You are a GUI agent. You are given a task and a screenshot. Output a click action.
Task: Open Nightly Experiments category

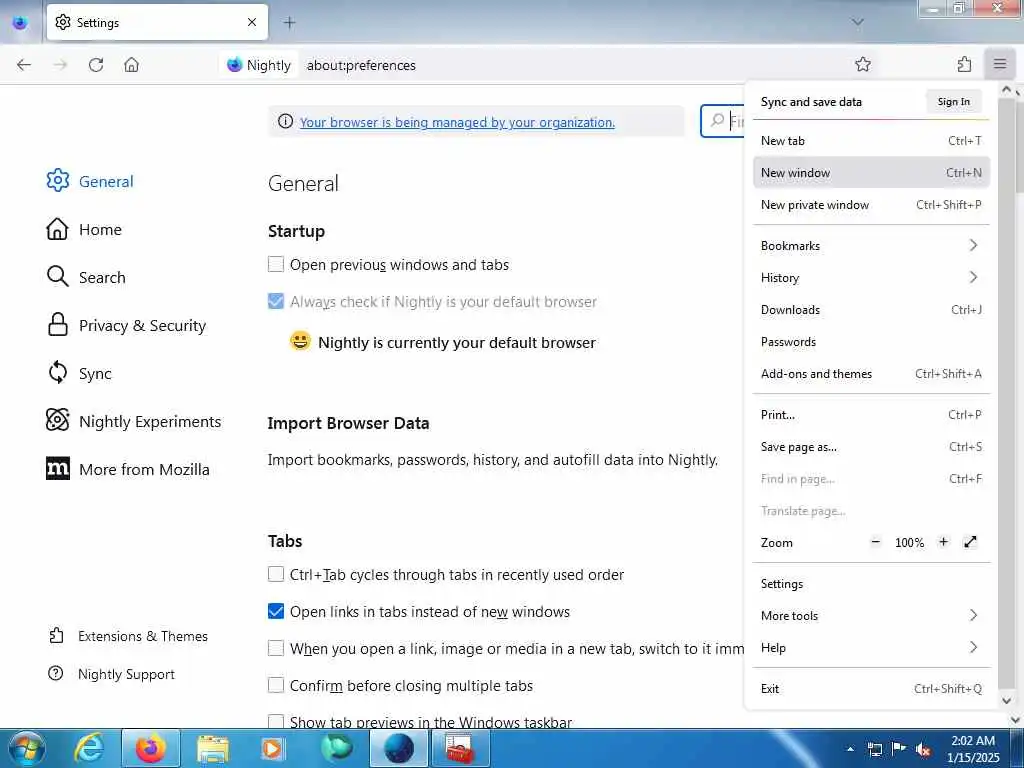pyautogui.click(x=134, y=421)
